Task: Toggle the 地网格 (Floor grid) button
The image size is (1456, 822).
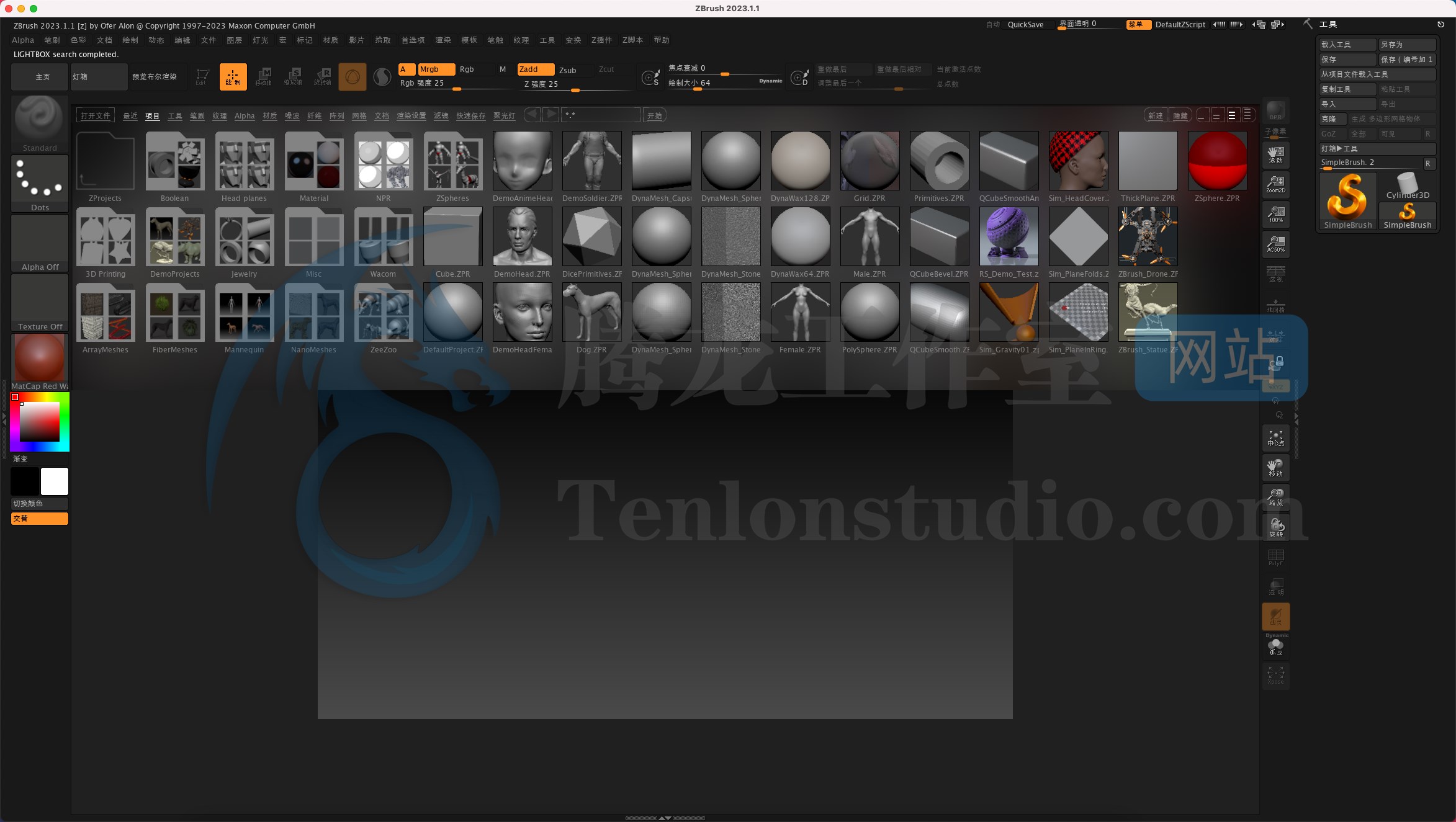Action: tap(1275, 304)
